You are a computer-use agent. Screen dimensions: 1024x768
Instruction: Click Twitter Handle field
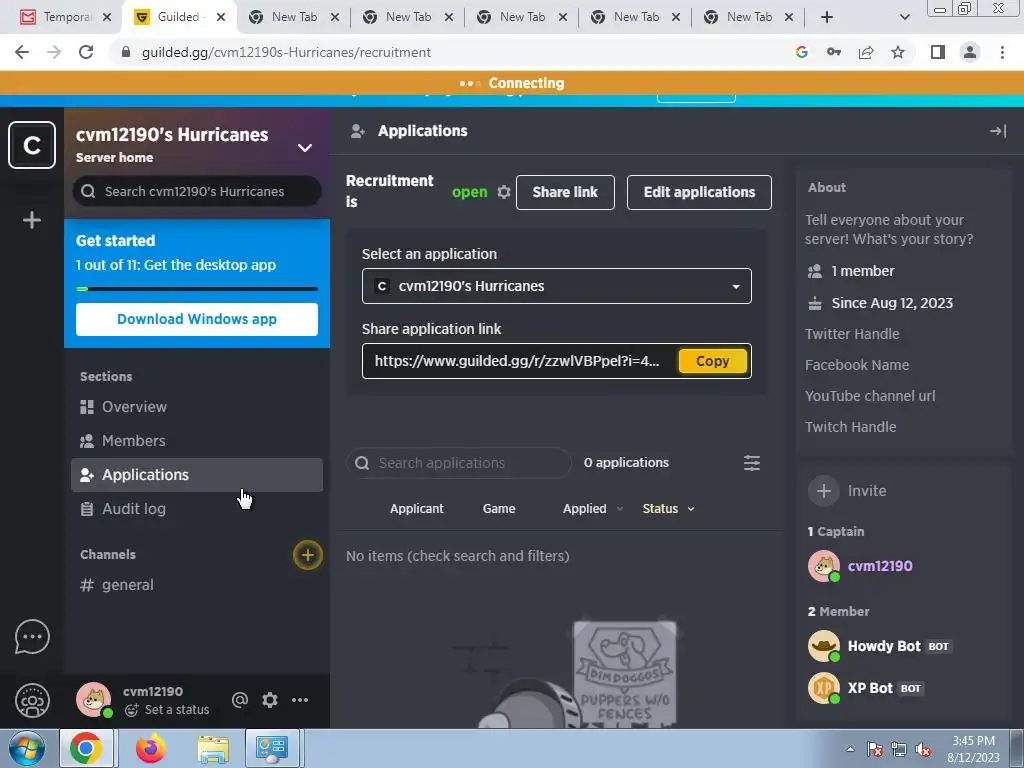[x=852, y=334]
